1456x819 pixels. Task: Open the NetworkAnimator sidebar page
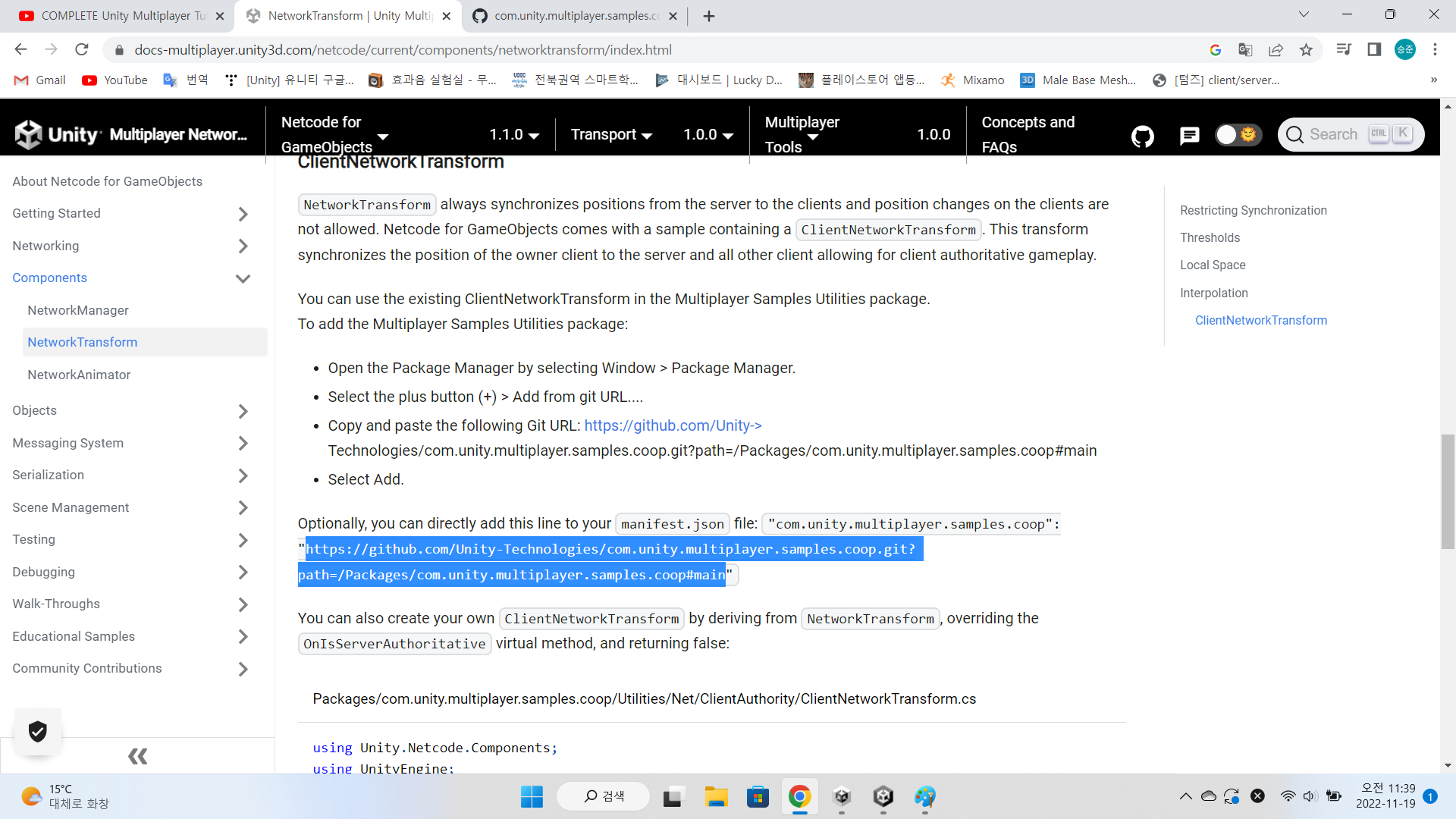pos(79,375)
